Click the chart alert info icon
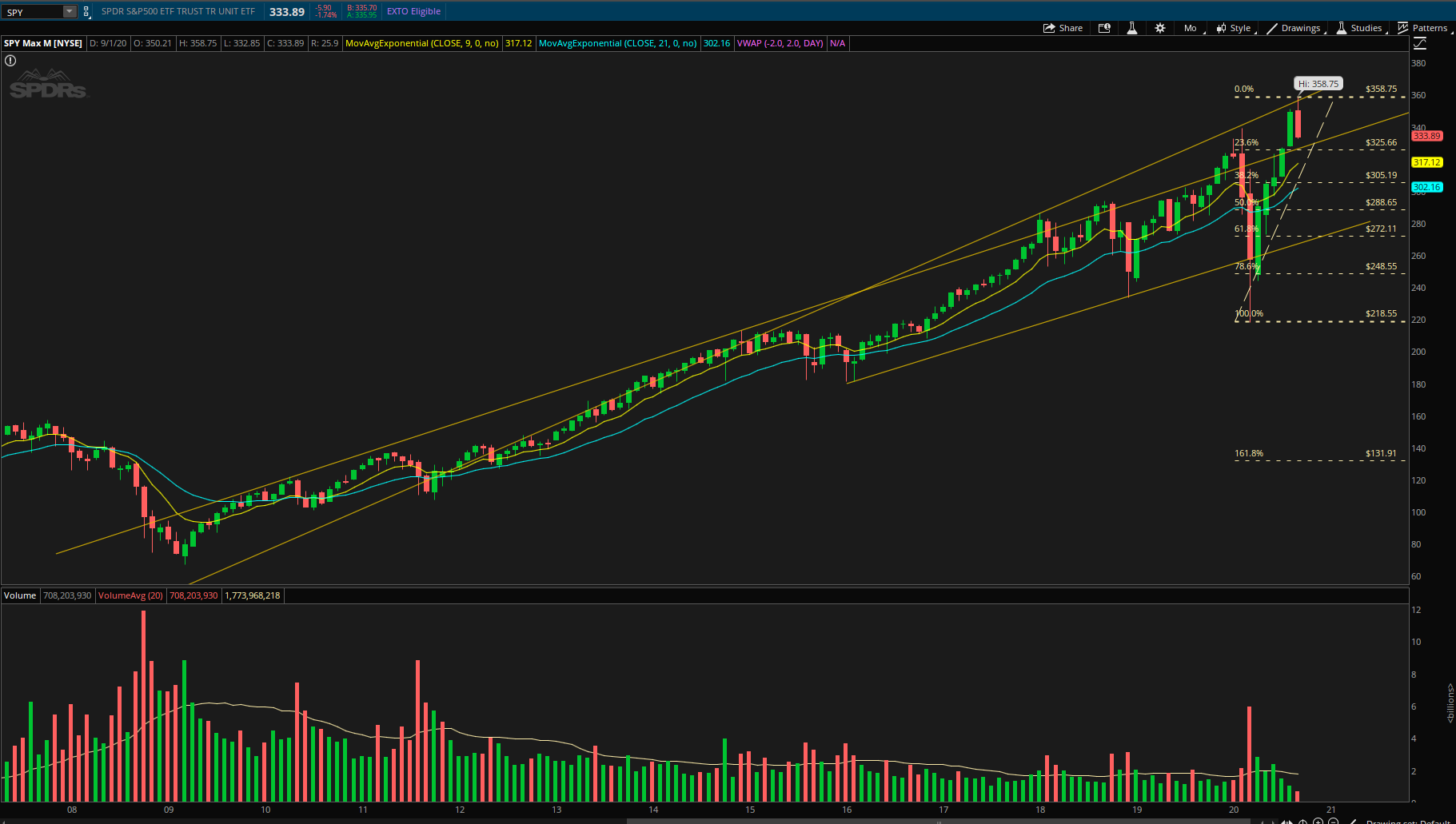This screenshot has width=1456, height=824. [10, 61]
